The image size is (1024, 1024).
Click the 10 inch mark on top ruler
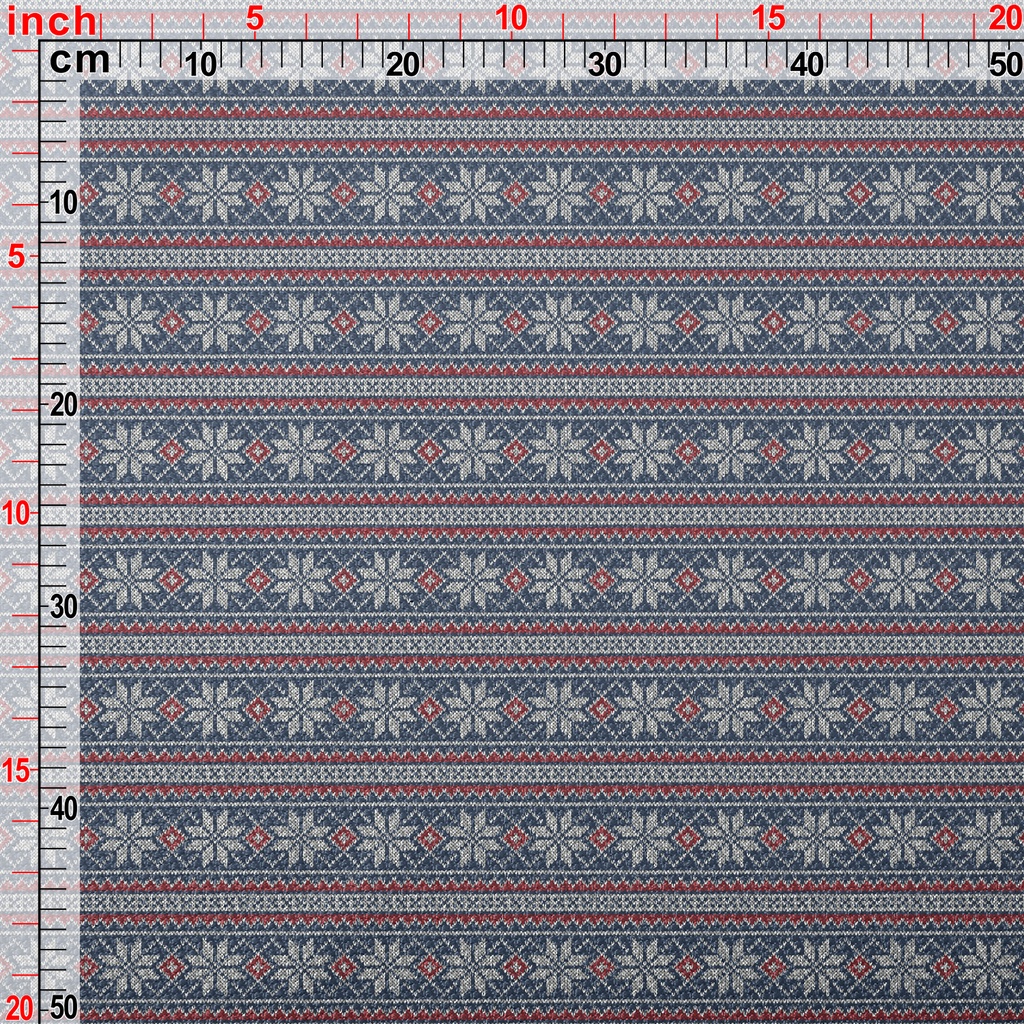[x=511, y=18]
